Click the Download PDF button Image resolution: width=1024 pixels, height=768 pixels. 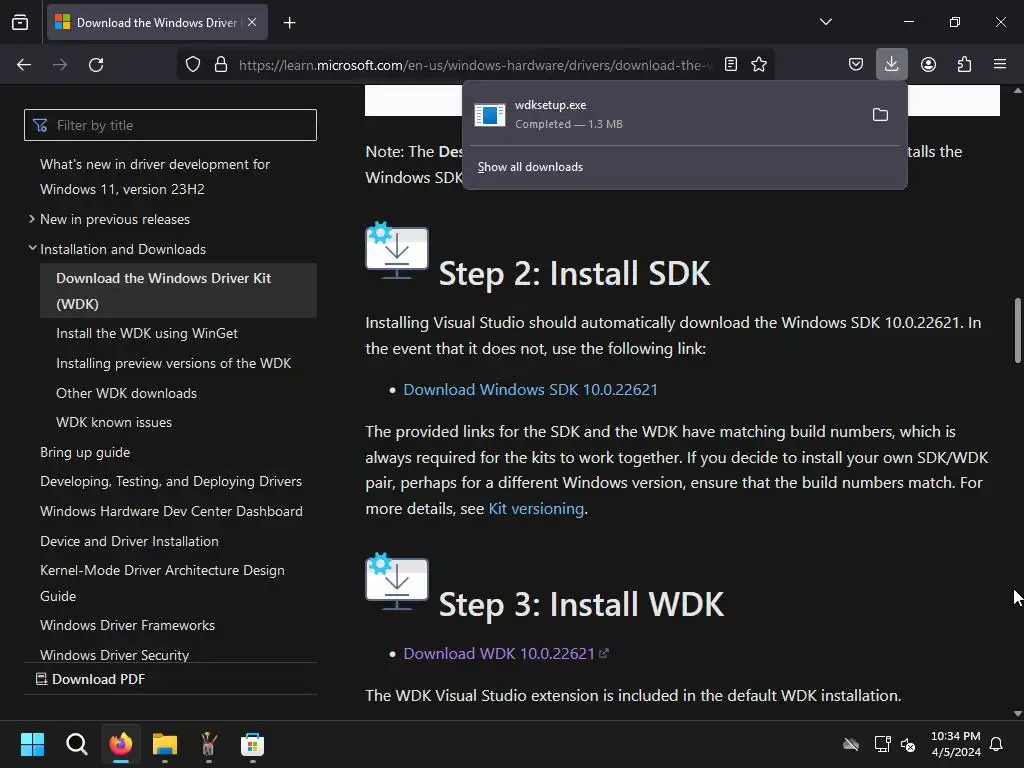click(91, 679)
